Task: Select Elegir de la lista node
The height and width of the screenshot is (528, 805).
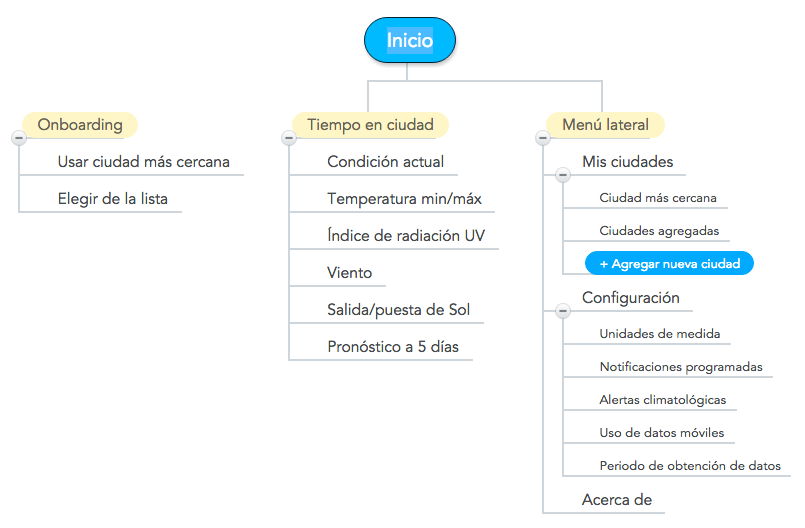Action: [112, 199]
